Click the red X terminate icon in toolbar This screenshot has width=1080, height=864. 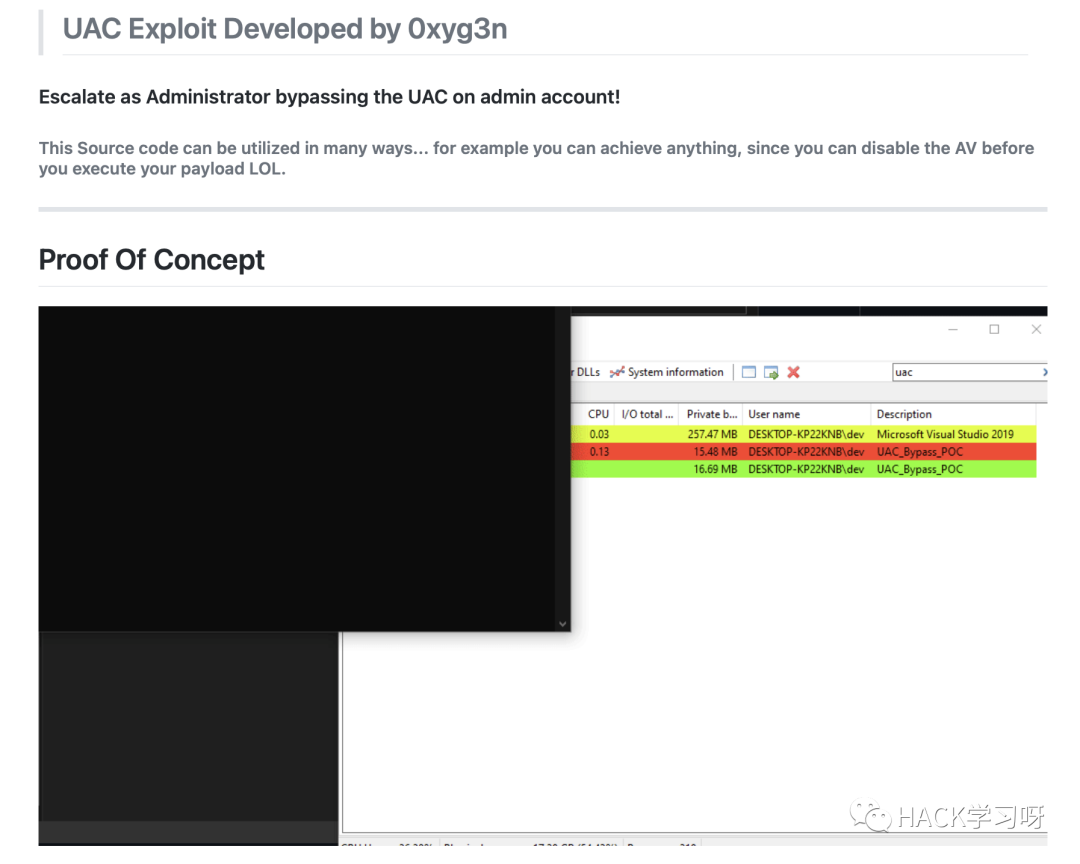pos(793,372)
